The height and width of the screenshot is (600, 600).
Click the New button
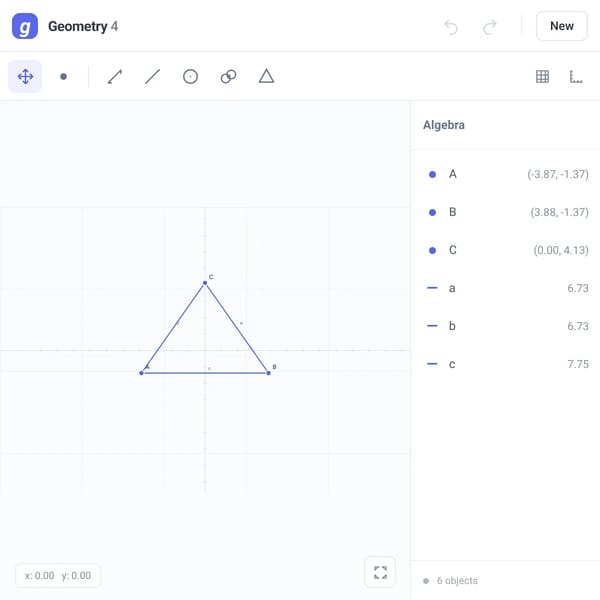562,26
